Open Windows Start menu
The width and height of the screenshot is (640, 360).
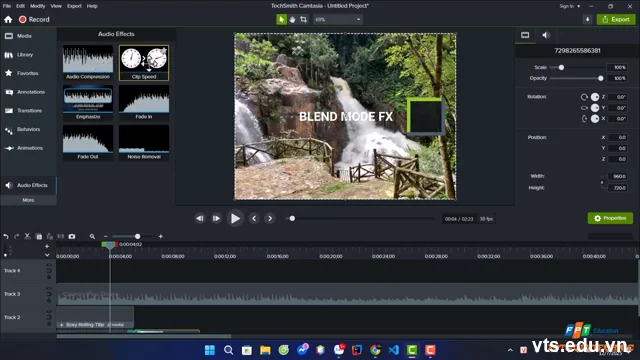coord(210,350)
